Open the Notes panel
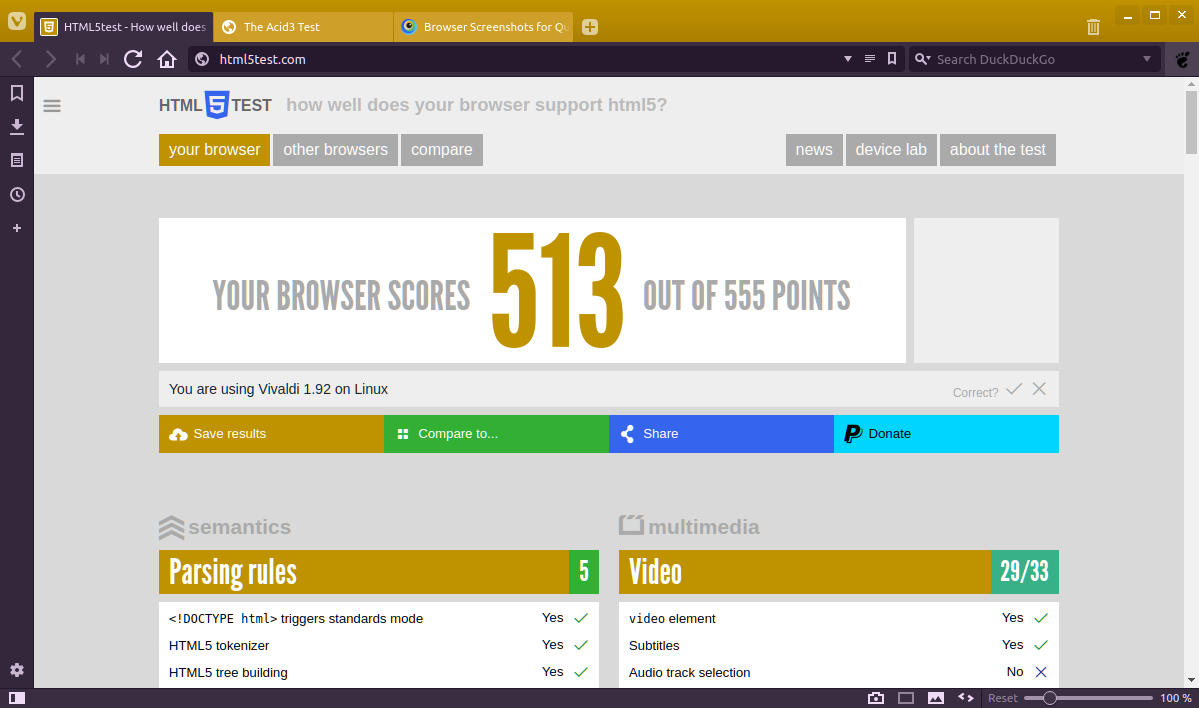1199x708 pixels. pos(17,161)
